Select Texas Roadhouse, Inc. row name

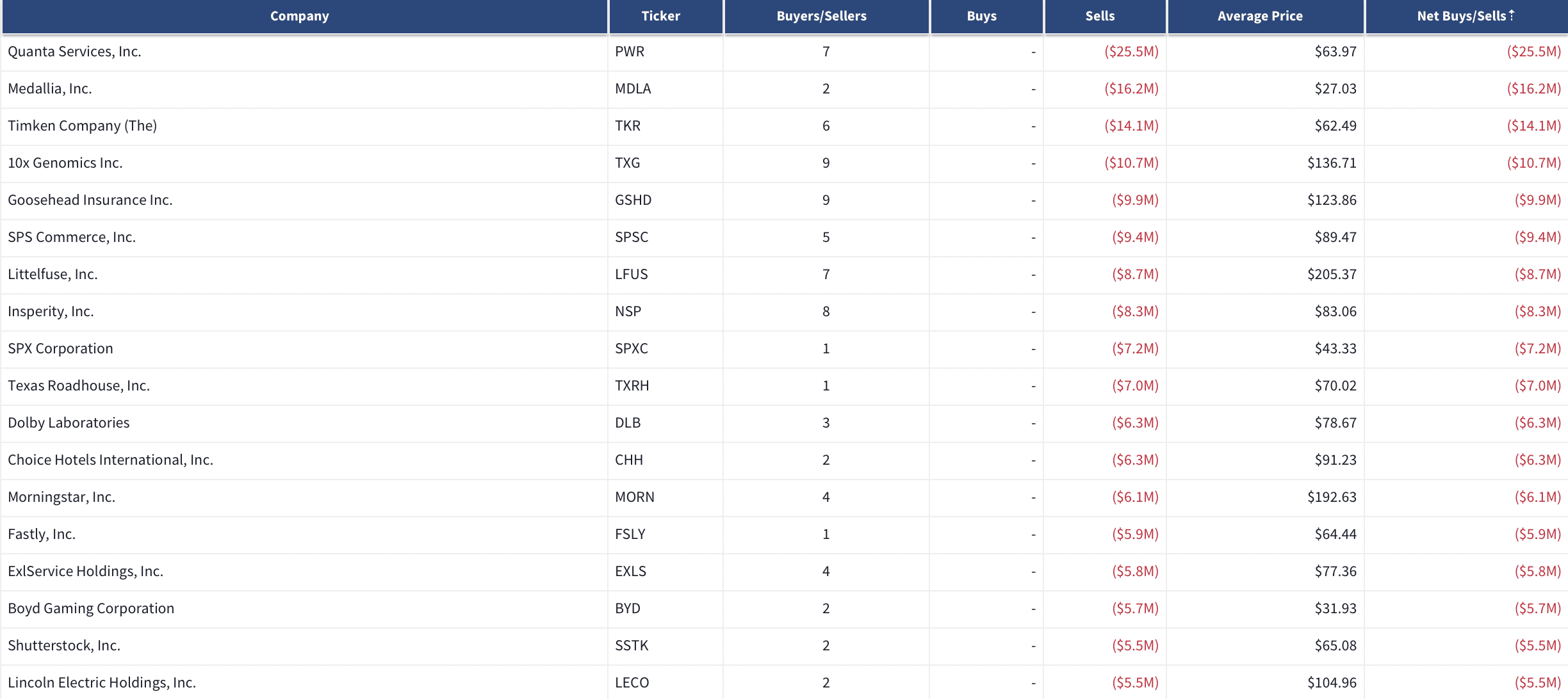[x=79, y=385]
